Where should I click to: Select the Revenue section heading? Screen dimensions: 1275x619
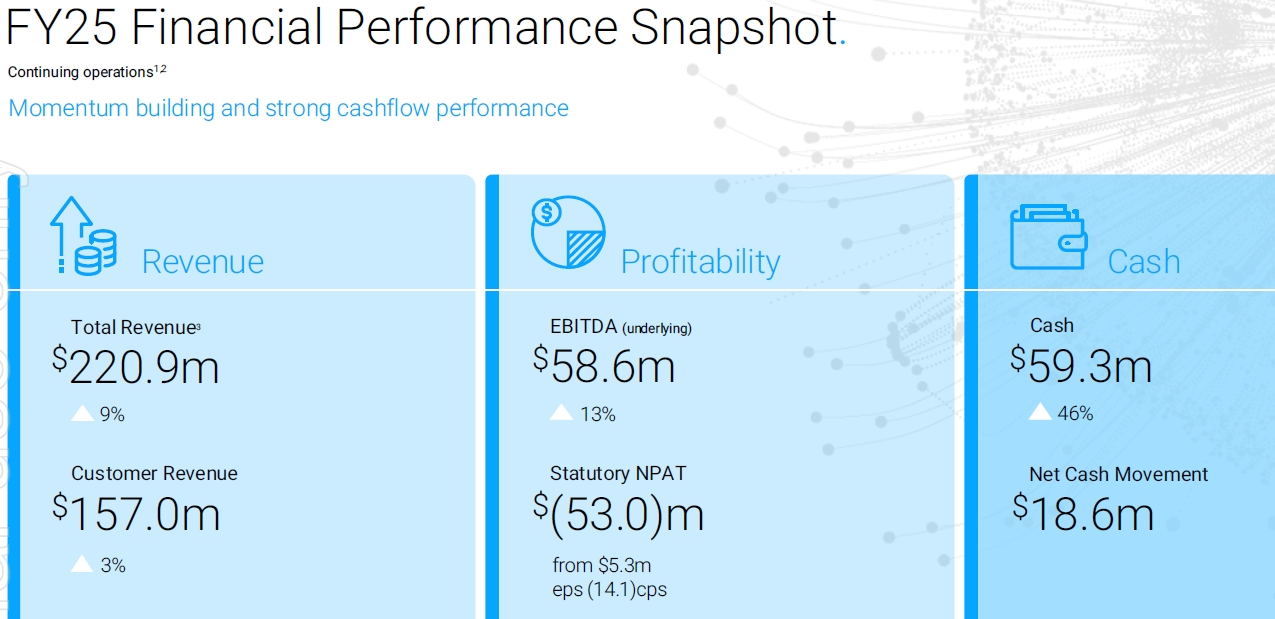pos(203,262)
